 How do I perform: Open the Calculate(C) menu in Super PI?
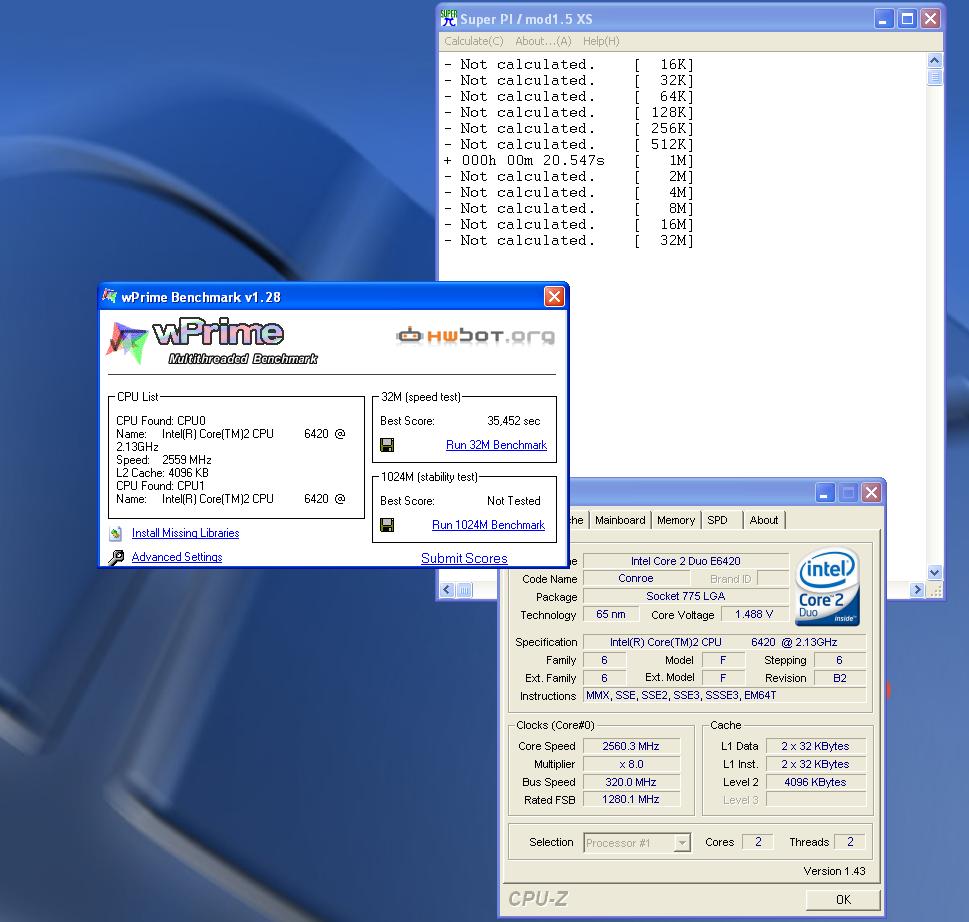[x=473, y=41]
